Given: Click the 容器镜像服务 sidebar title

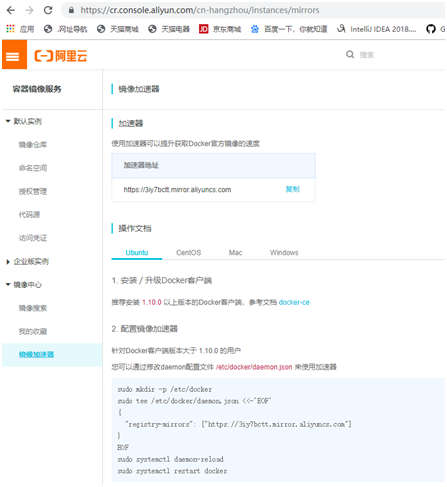Looking at the screenshot, I should 37,89.
